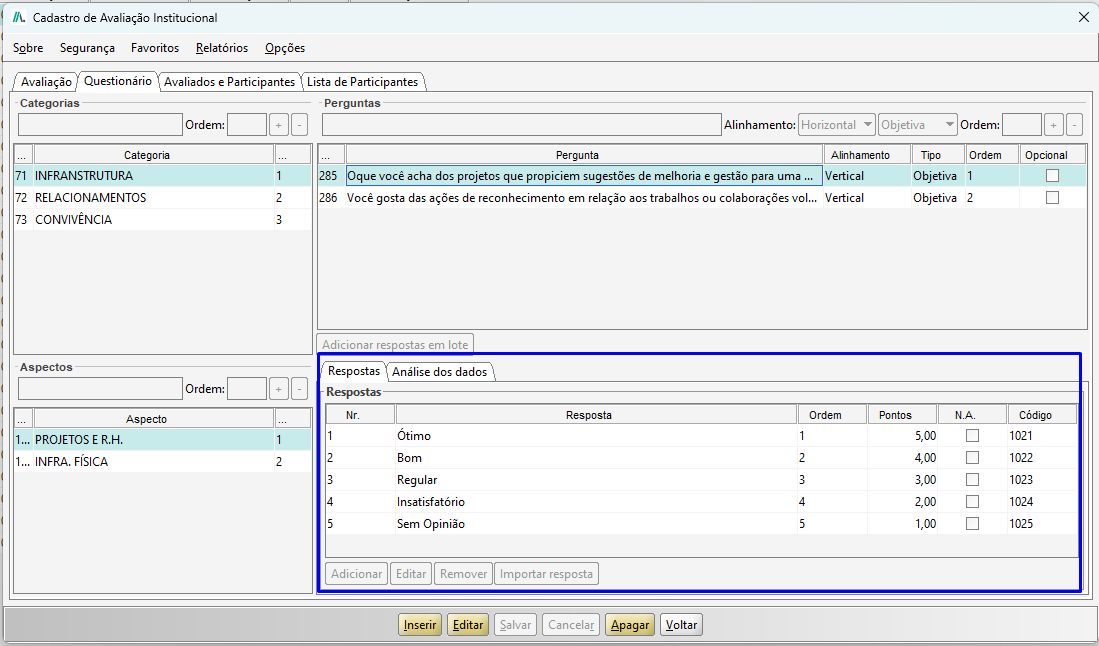Toggle Opcional checkbox for question 285

coord(1052,176)
